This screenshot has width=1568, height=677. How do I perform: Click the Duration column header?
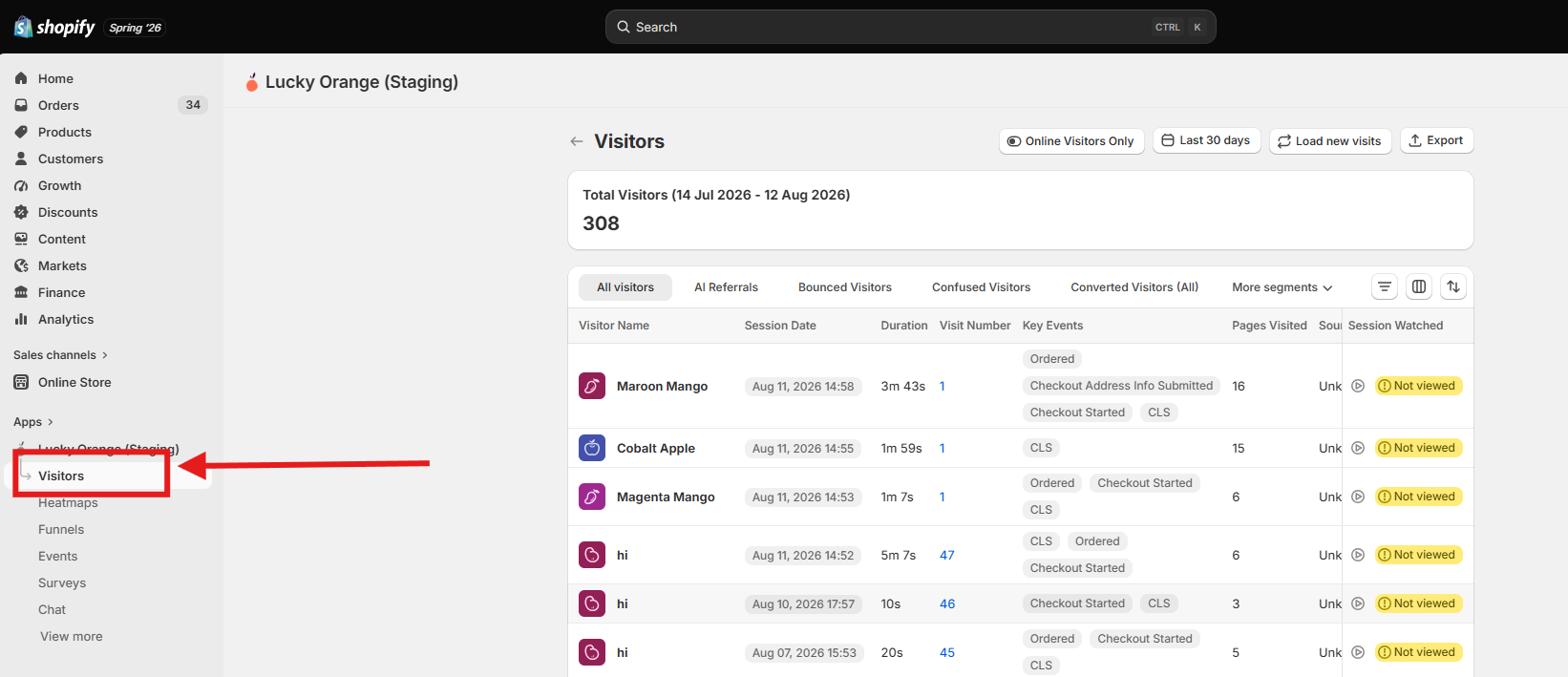[x=904, y=326]
